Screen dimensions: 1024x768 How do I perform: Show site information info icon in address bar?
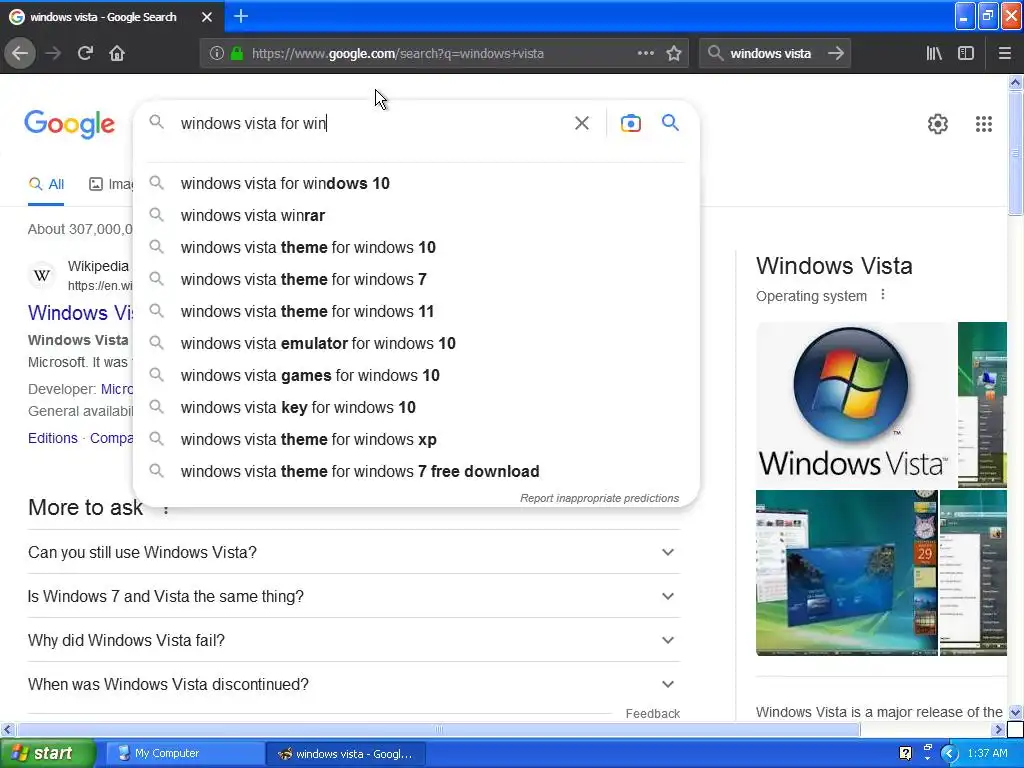[217, 53]
